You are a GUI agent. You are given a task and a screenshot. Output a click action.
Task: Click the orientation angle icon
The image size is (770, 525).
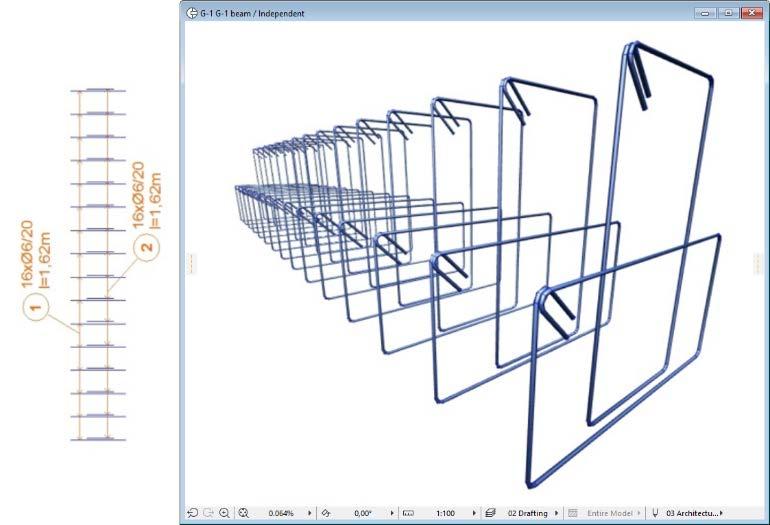tap(326, 513)
